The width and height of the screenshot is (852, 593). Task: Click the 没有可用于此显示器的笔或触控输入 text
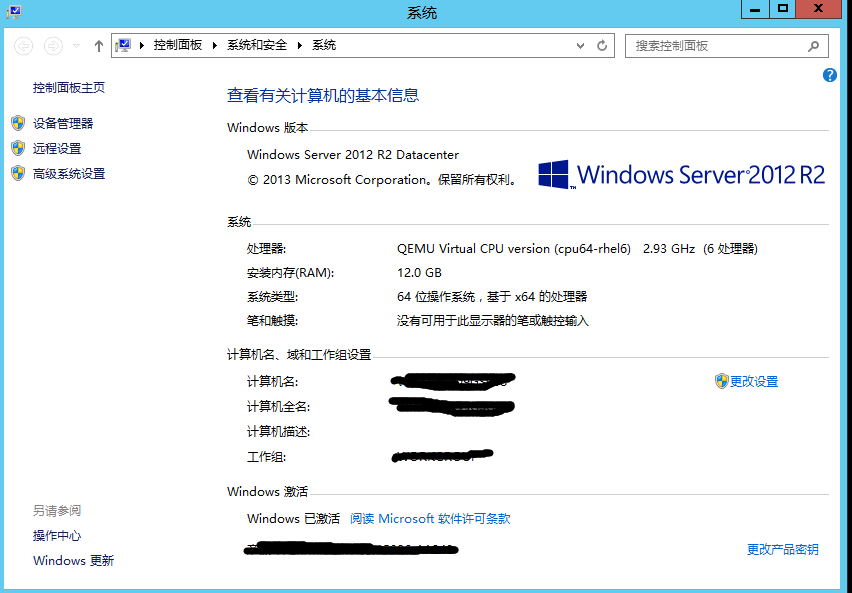tap(493, 321)
